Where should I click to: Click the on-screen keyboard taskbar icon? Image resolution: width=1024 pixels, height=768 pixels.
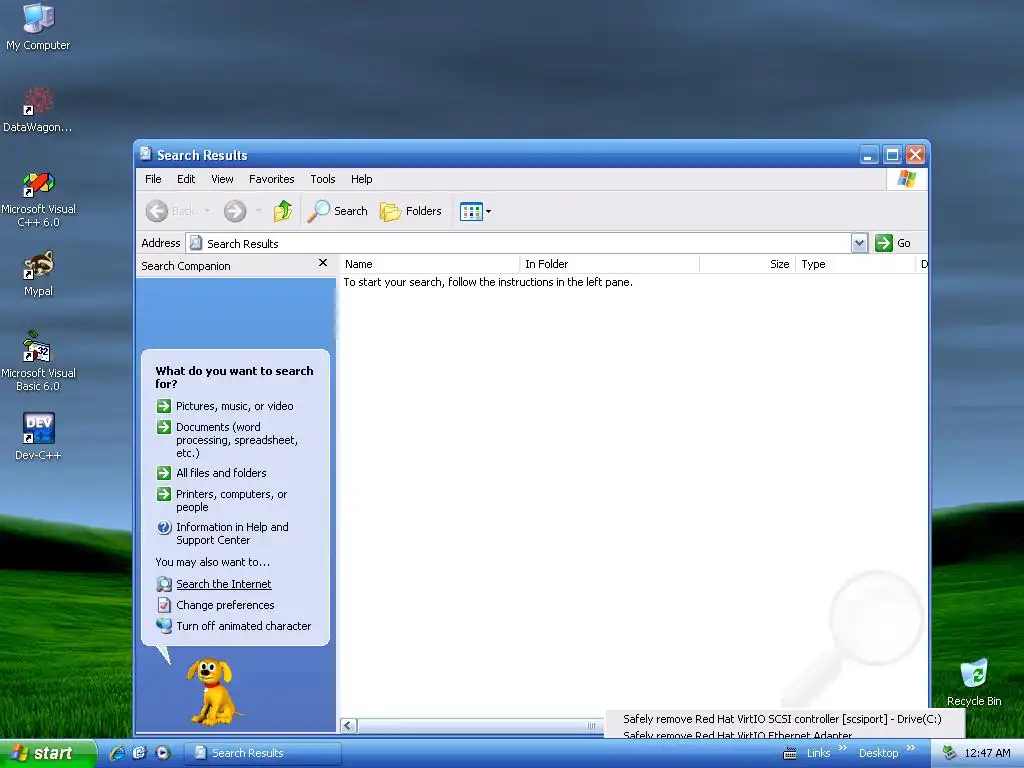tap(790, 754)
